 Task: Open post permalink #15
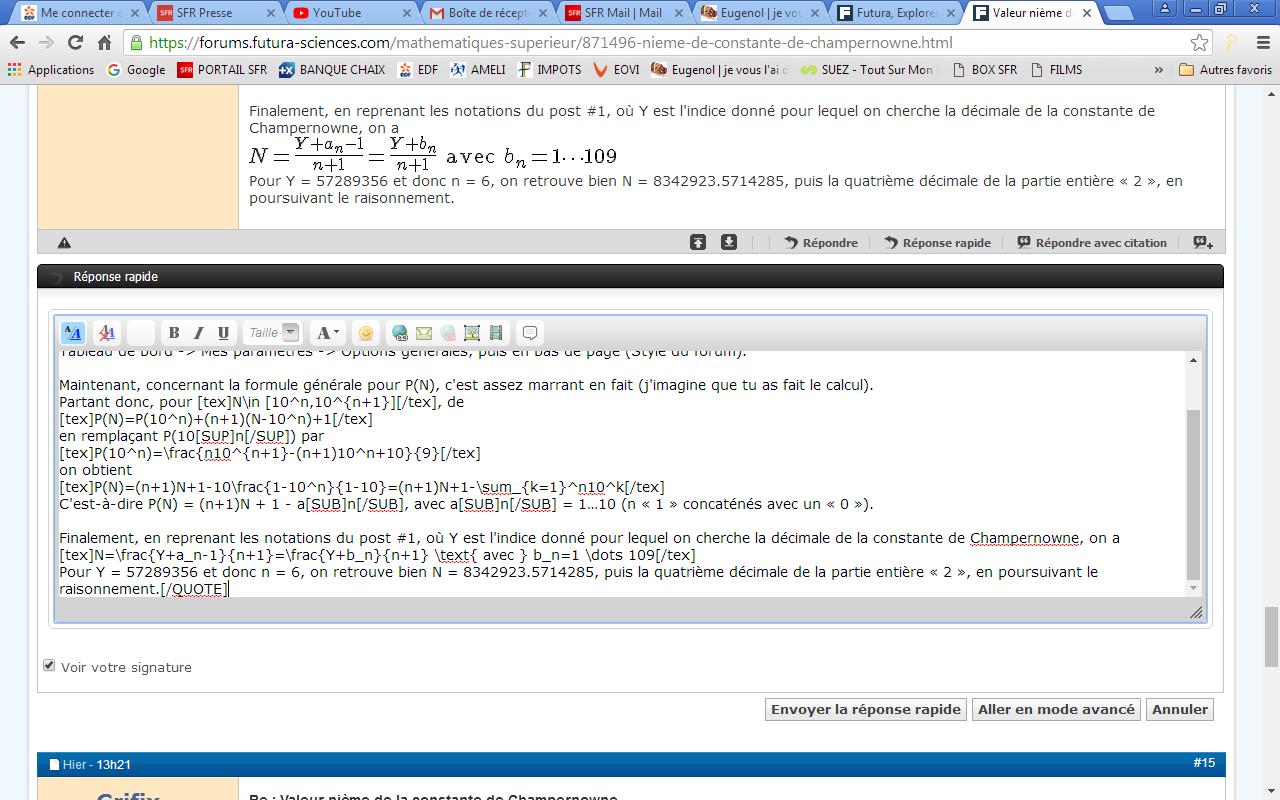click(1204, 763)
